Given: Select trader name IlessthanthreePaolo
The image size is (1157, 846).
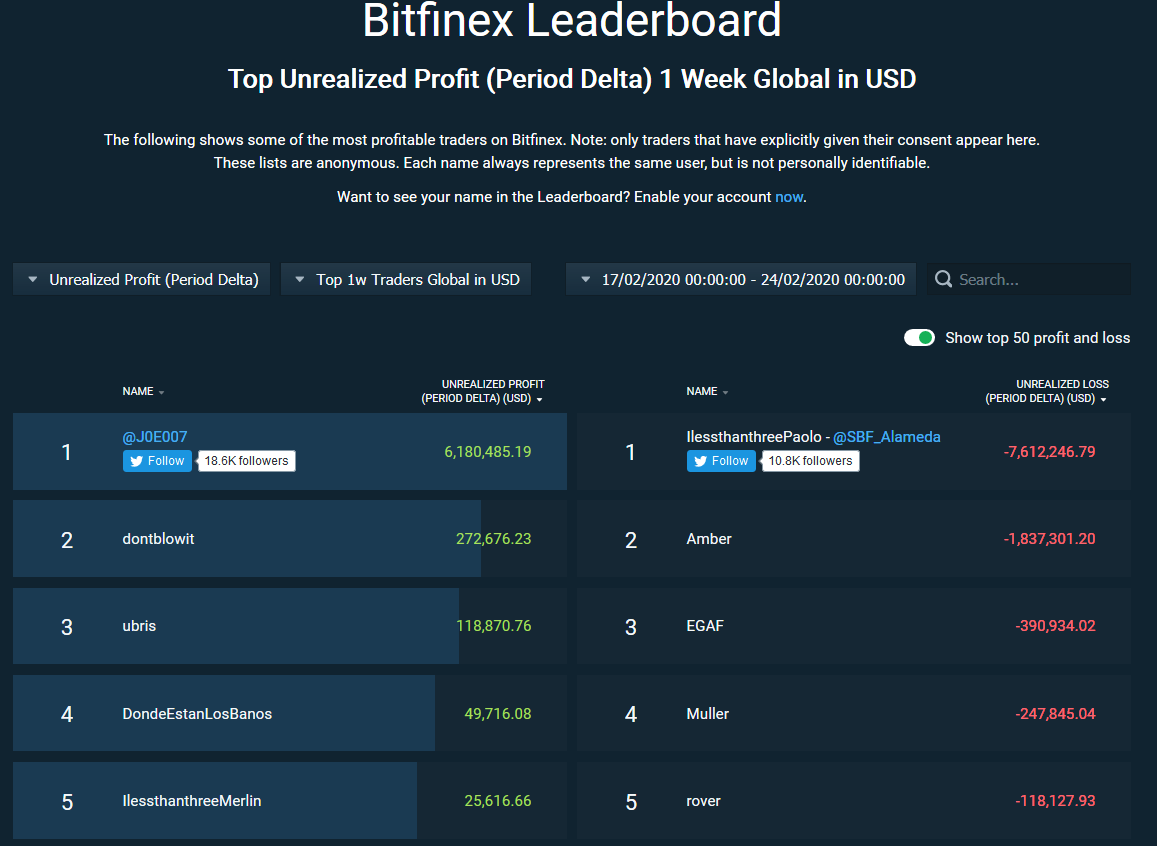Looking at the screenshot, I should (x=754, y=437).
